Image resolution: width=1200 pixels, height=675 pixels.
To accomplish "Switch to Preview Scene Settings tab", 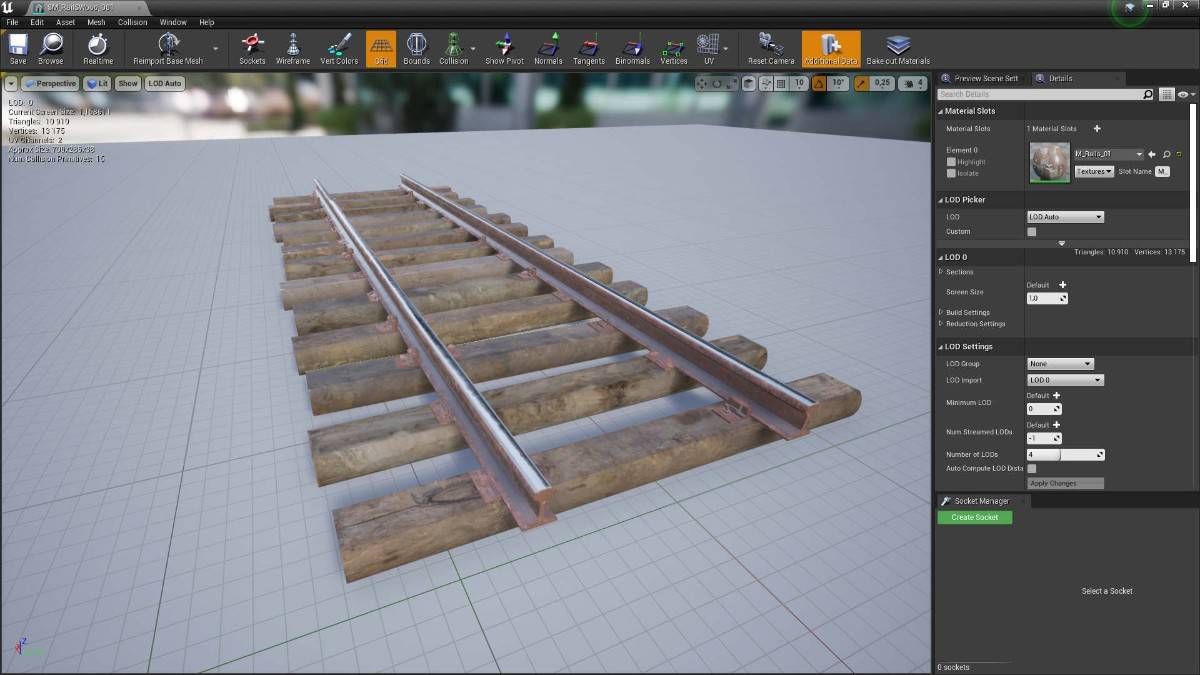I will tap(981, 78).
